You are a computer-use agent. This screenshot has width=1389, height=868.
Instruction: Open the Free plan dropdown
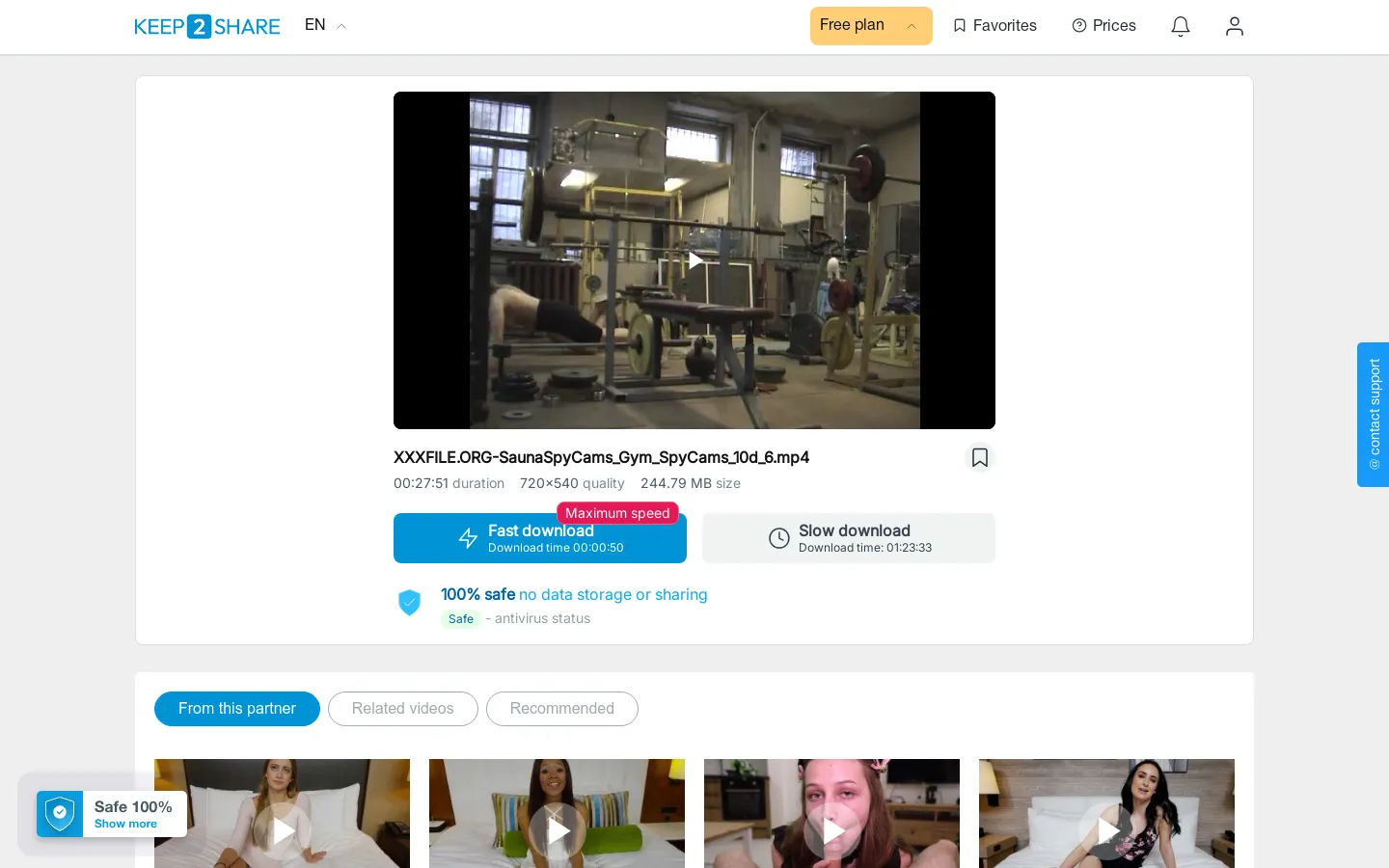pyautogui.click(x=871, y=26)
